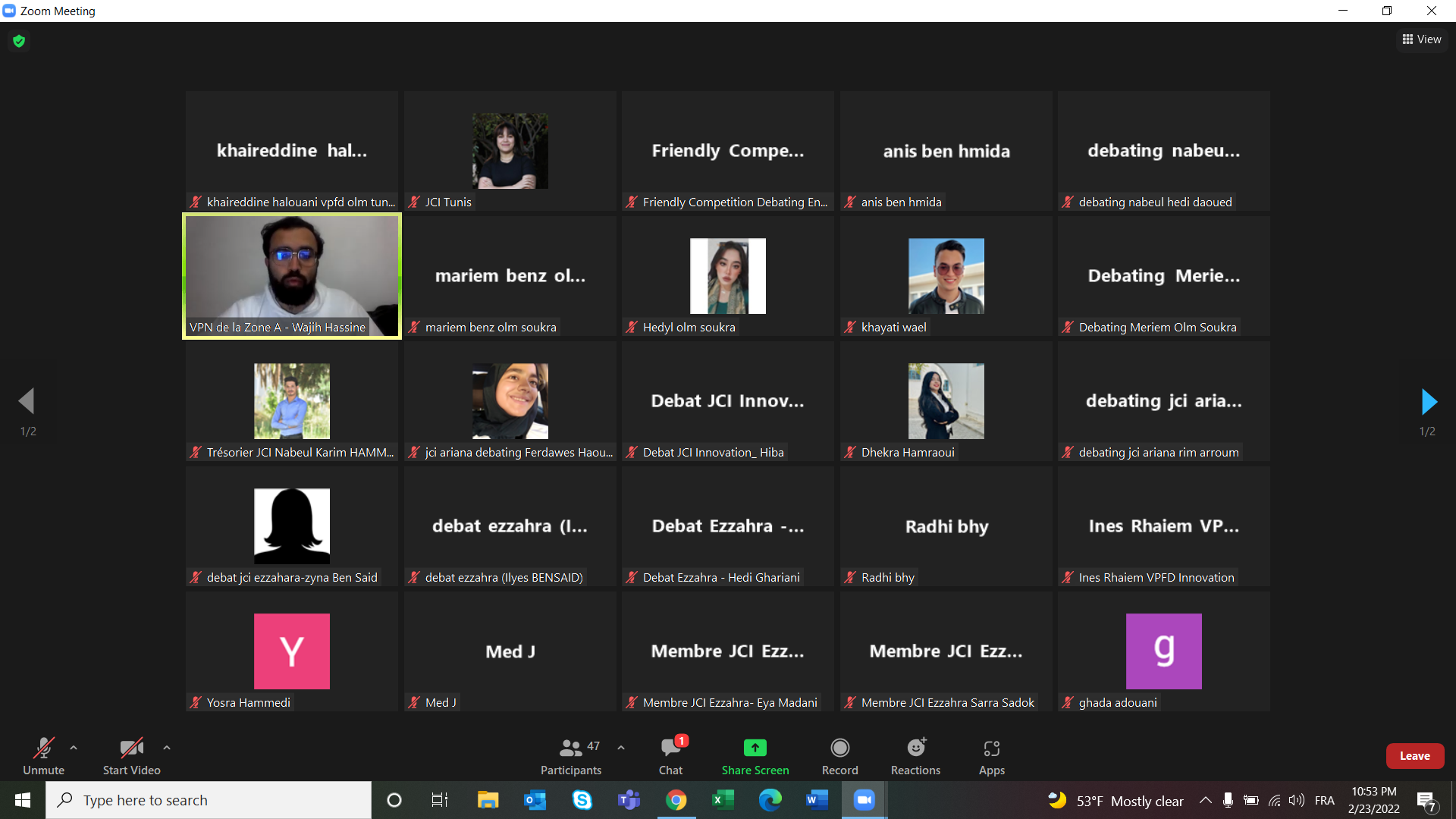Expand participants options arrow beside count

(x=621, y=748)
